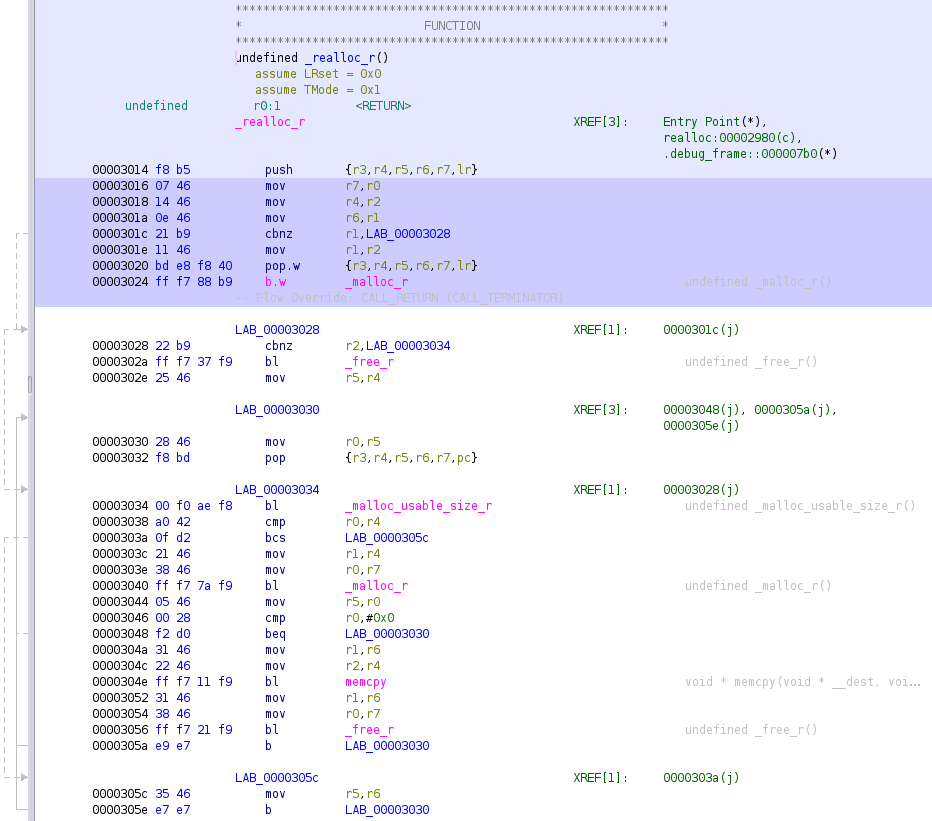The image size is (932, 821).
Task: Follow _malloc_r call at 00003040
Action: click(376, 586)
